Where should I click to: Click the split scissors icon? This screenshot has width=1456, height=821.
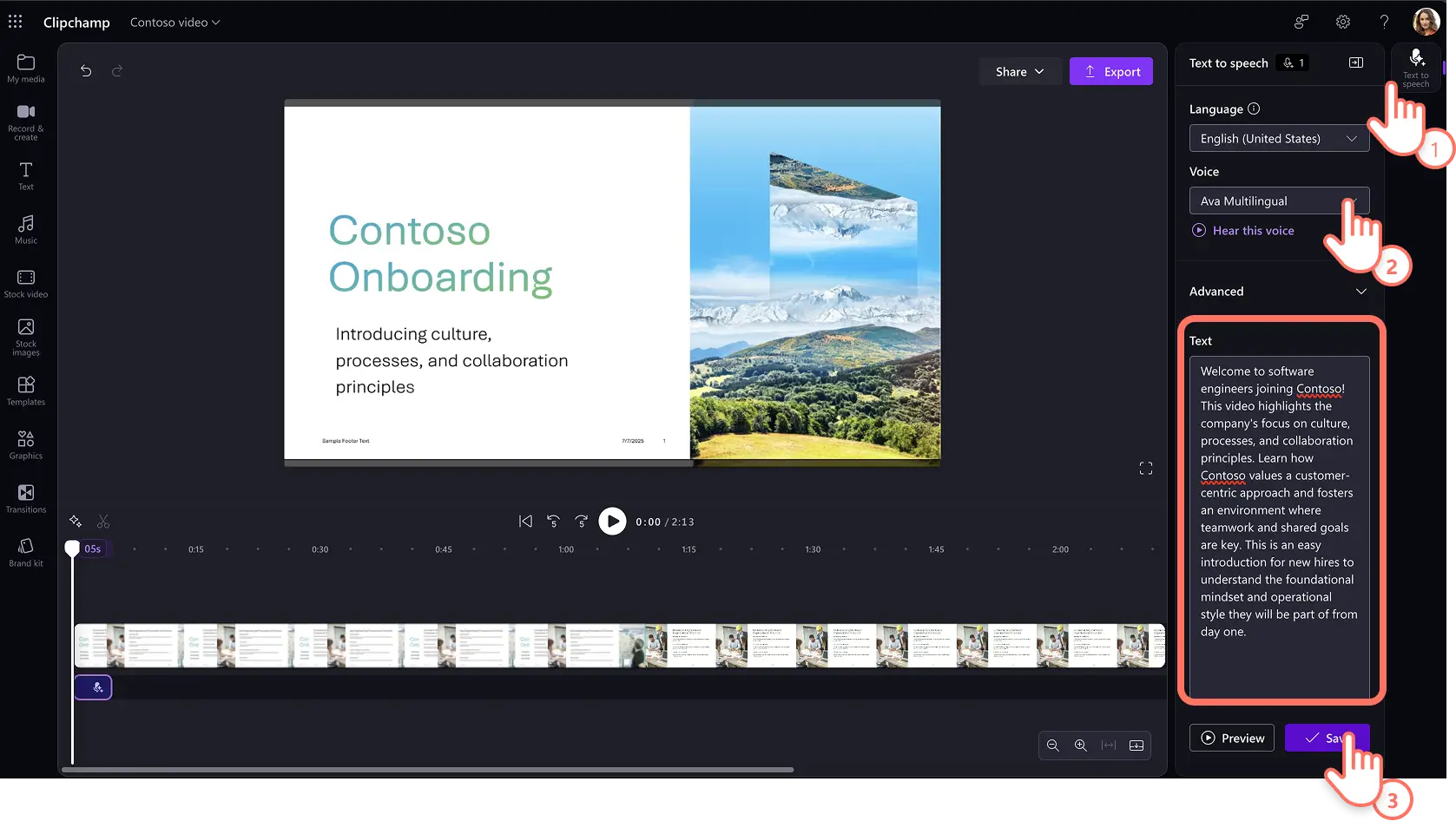pos(103,521)
